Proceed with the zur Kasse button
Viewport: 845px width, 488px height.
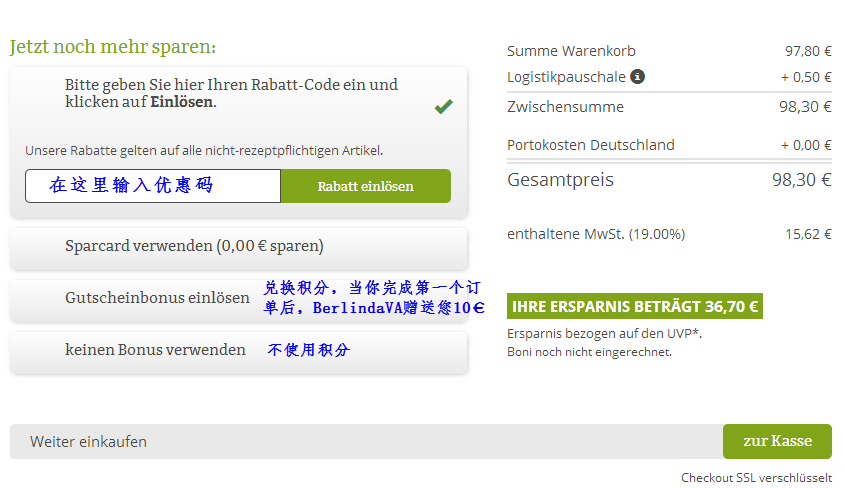click(x=777, y=441)
